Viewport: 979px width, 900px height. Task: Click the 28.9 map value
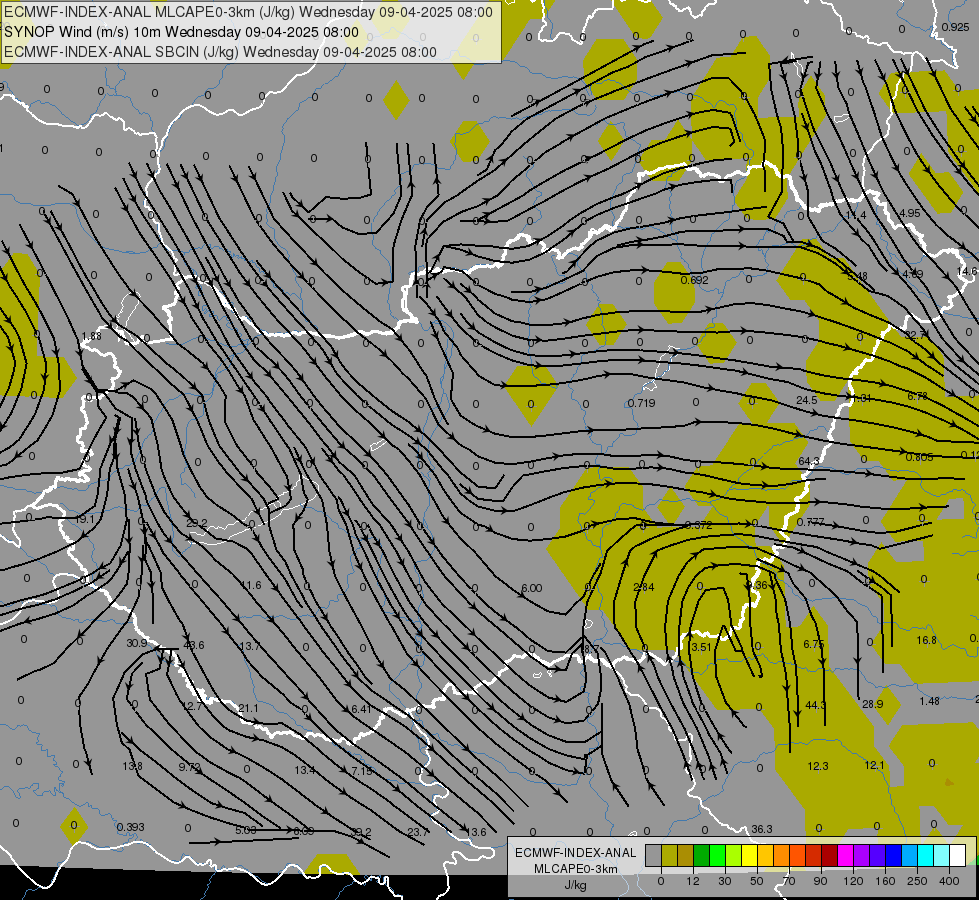click(x=872, y=704)
